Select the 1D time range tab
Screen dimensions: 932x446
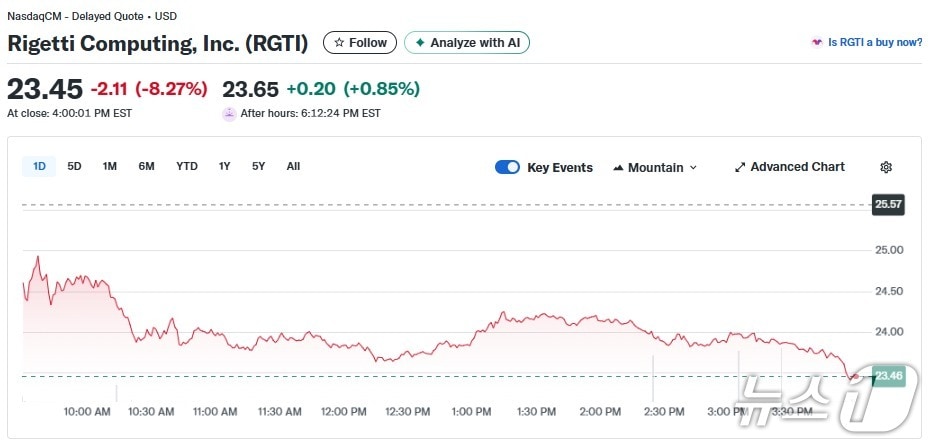(39, 167)
